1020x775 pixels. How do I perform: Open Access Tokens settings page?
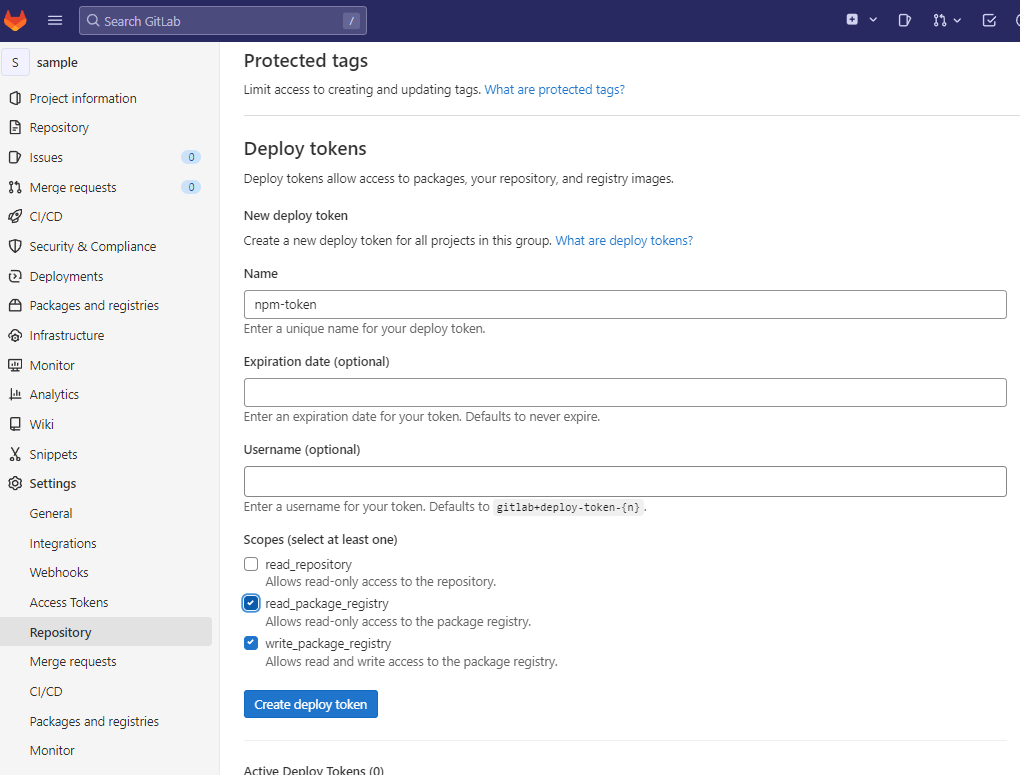click(x=68, y=602)
